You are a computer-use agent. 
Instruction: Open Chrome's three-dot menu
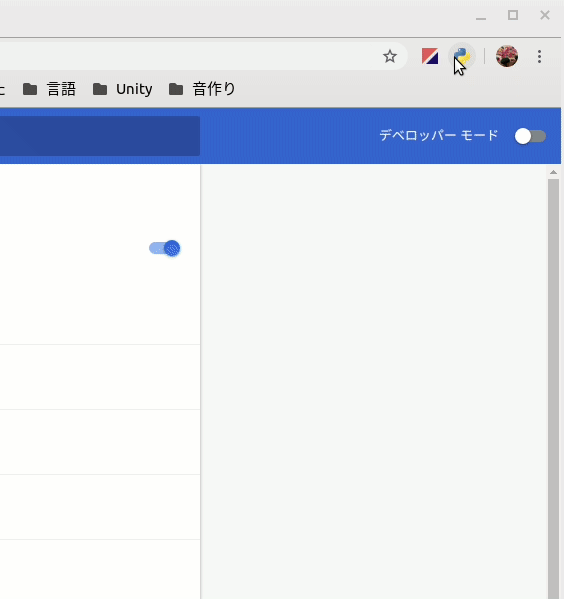coord(539,57)
